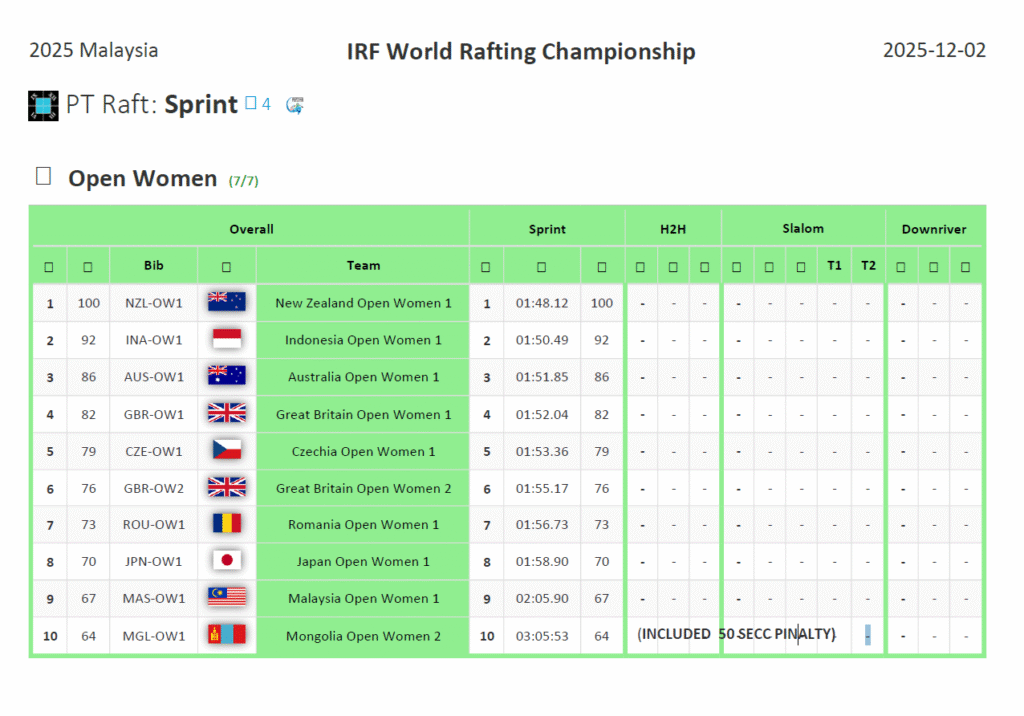1024x716 pixels.
Task: Select the Sprint column group header
Action: (x=547, y=229)
